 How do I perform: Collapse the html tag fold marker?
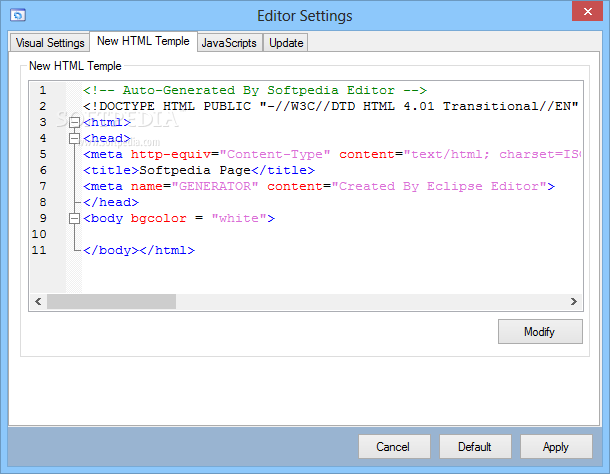(x=74, y=122)
